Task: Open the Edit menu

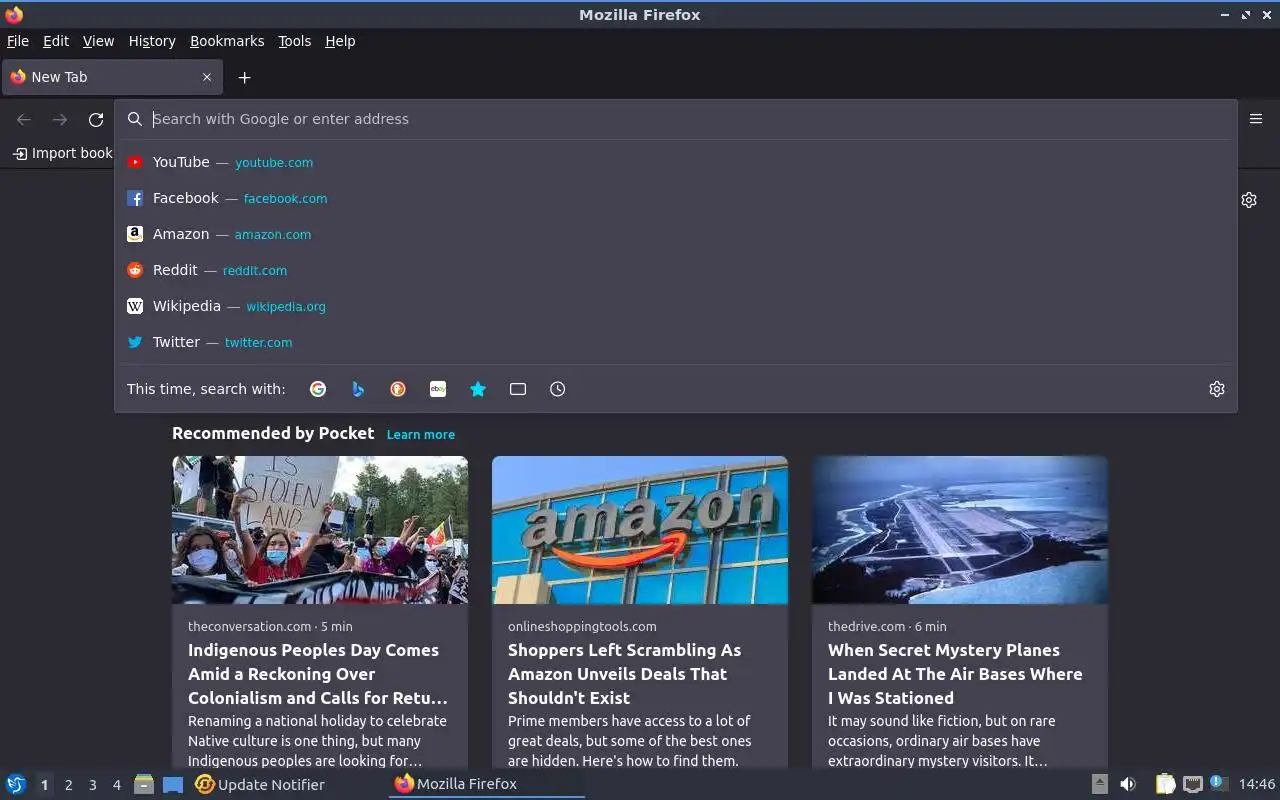Action: pos(56,41)
